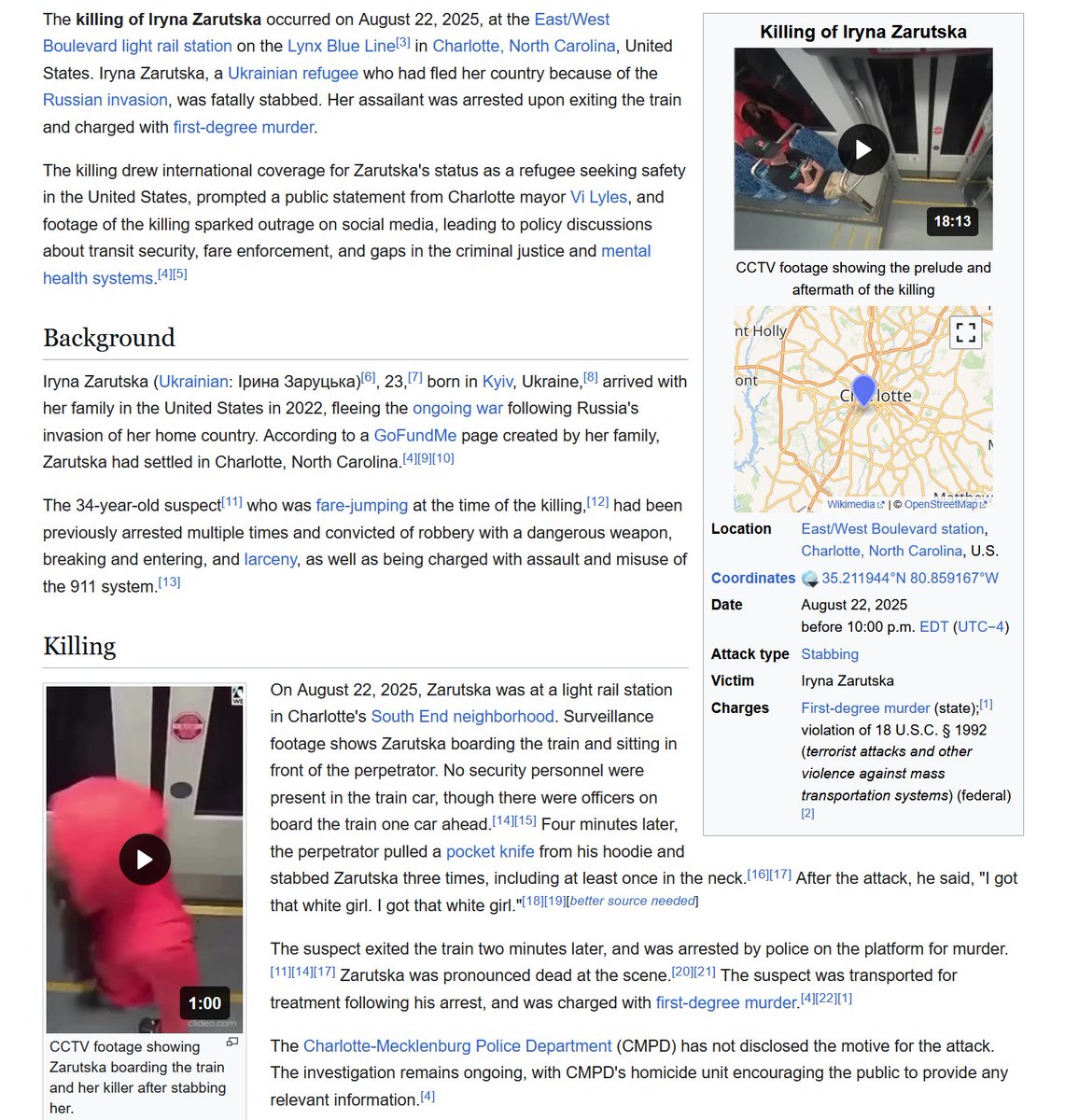Open the Stabbing attack type link
Viewport: 1065px width, 1120px height.
coord(830,653)
